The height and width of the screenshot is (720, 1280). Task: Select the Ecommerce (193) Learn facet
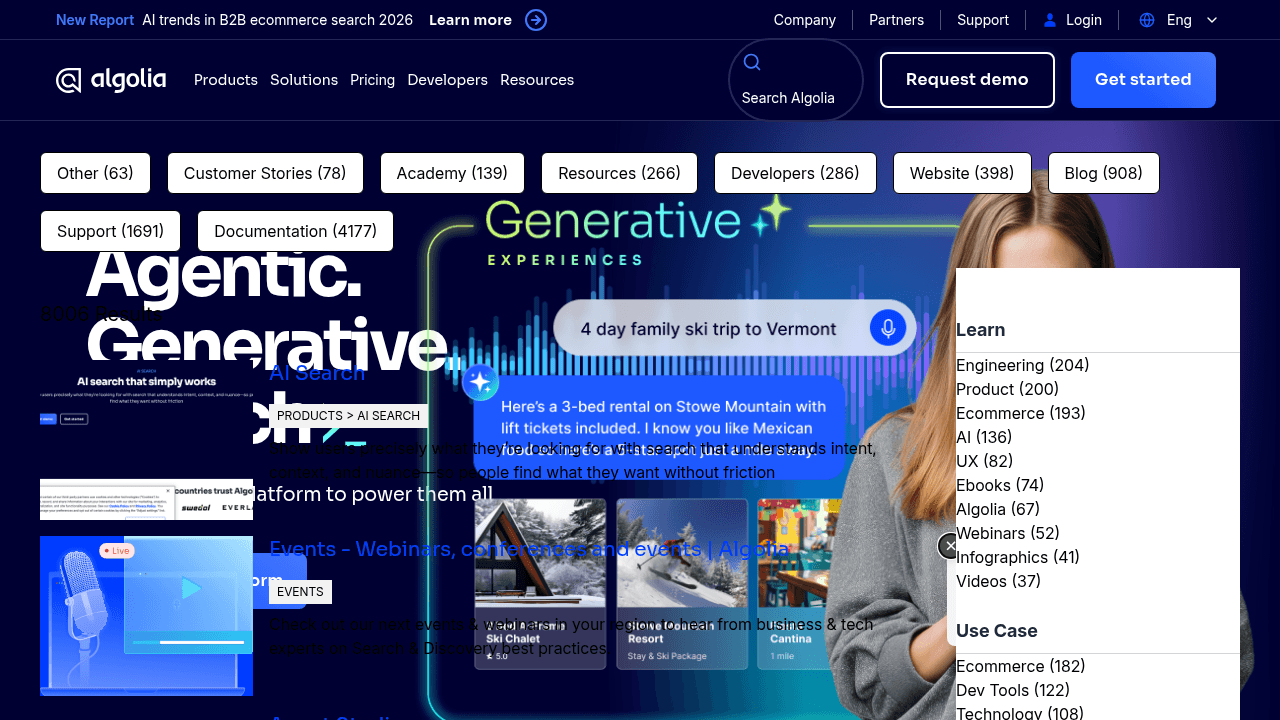pyautogui.click(x=1021, y=413)
